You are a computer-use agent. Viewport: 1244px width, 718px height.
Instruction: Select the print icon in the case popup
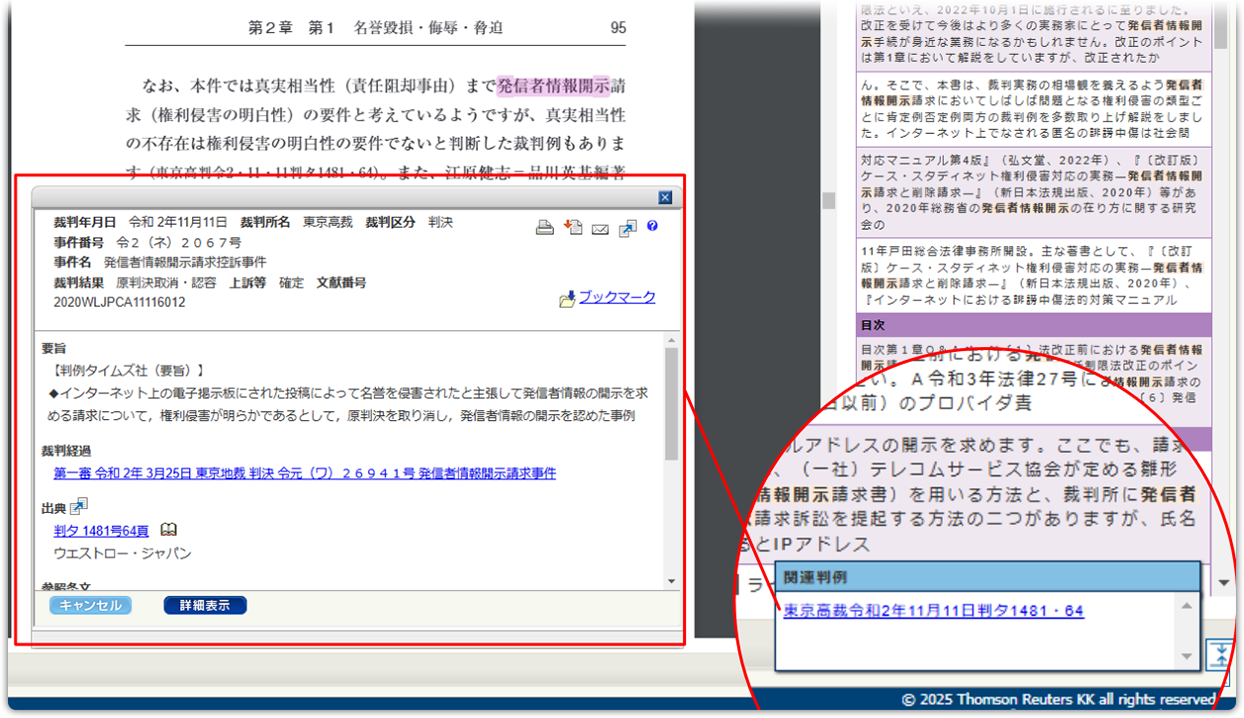click(x=545, y=227)
